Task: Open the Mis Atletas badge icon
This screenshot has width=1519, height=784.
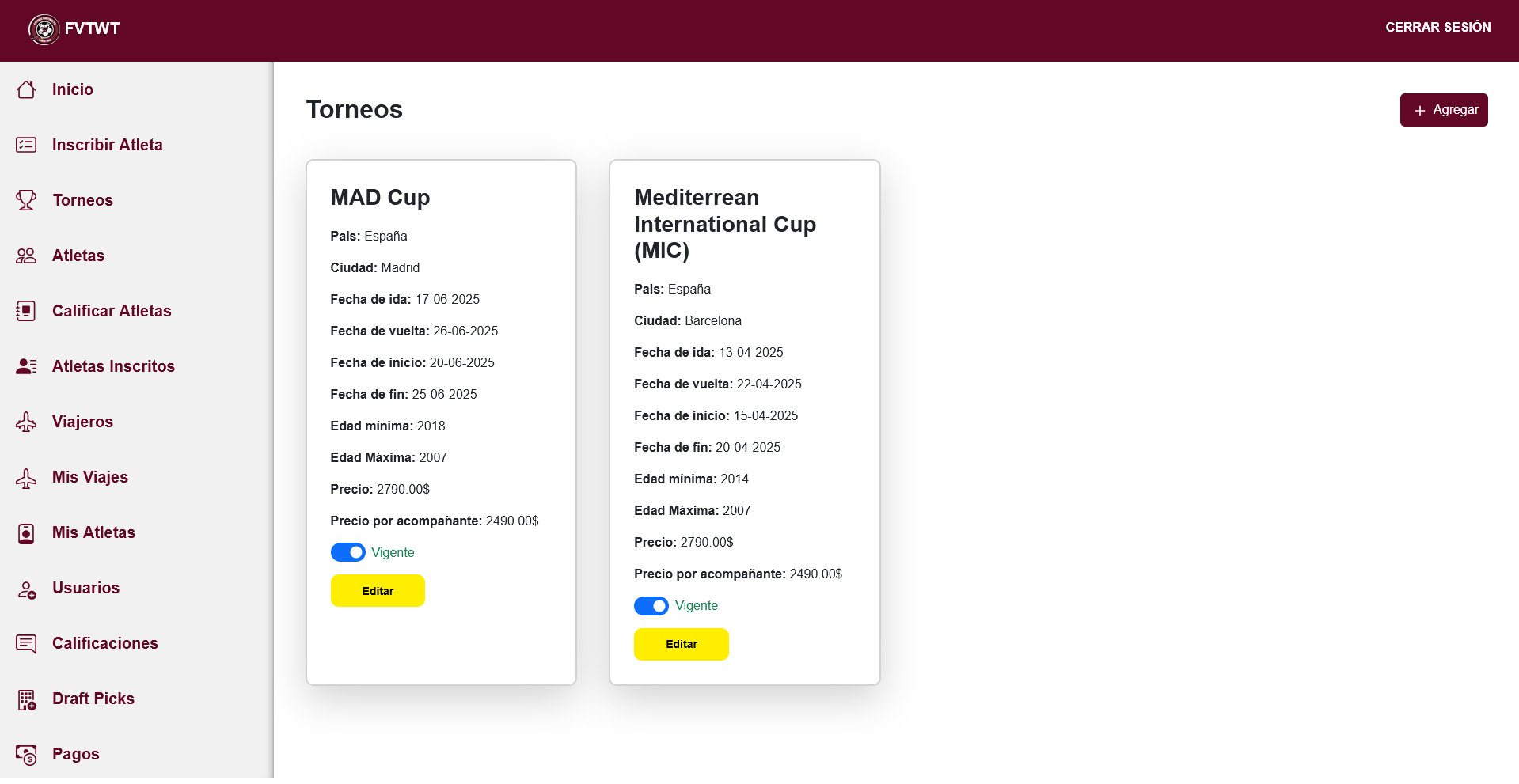Action: [26, 533]
